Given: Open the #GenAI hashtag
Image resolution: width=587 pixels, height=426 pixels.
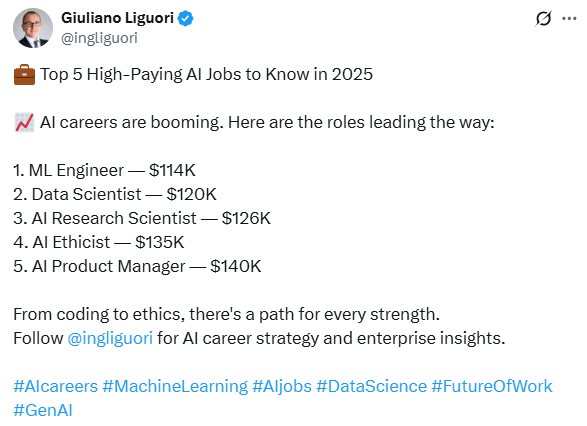Looking at the screenshot, I should pos(43,410).
